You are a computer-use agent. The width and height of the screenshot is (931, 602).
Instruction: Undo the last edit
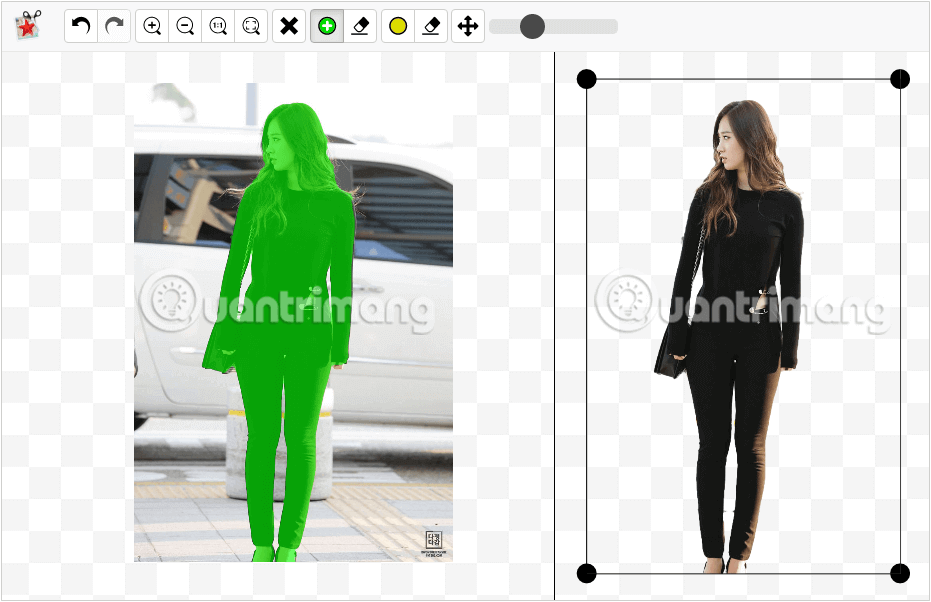[82, 26]
